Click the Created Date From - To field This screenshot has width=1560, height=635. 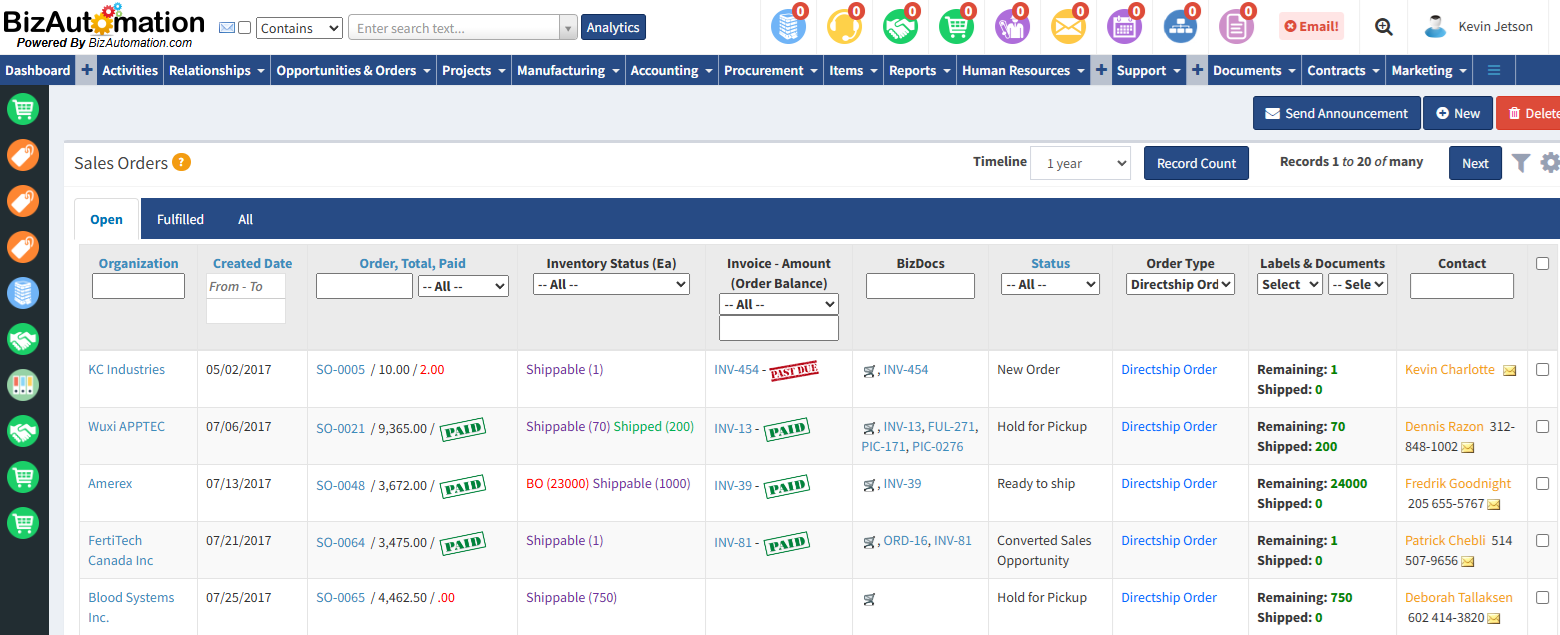(x=246, y=286)
